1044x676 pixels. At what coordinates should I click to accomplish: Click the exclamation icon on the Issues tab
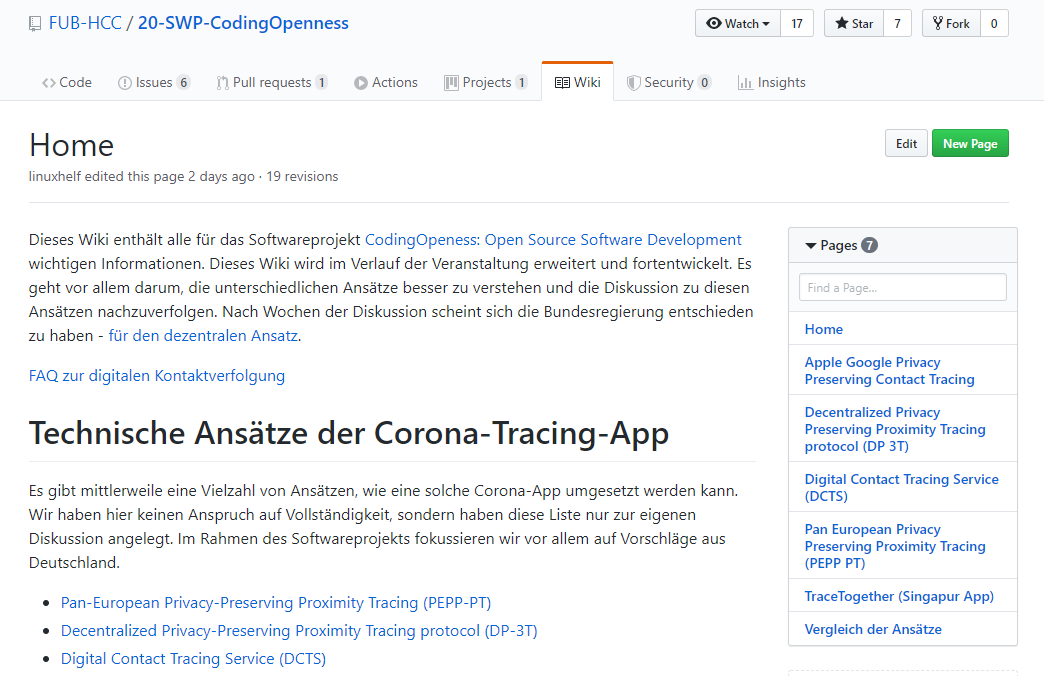coord(123,82)
